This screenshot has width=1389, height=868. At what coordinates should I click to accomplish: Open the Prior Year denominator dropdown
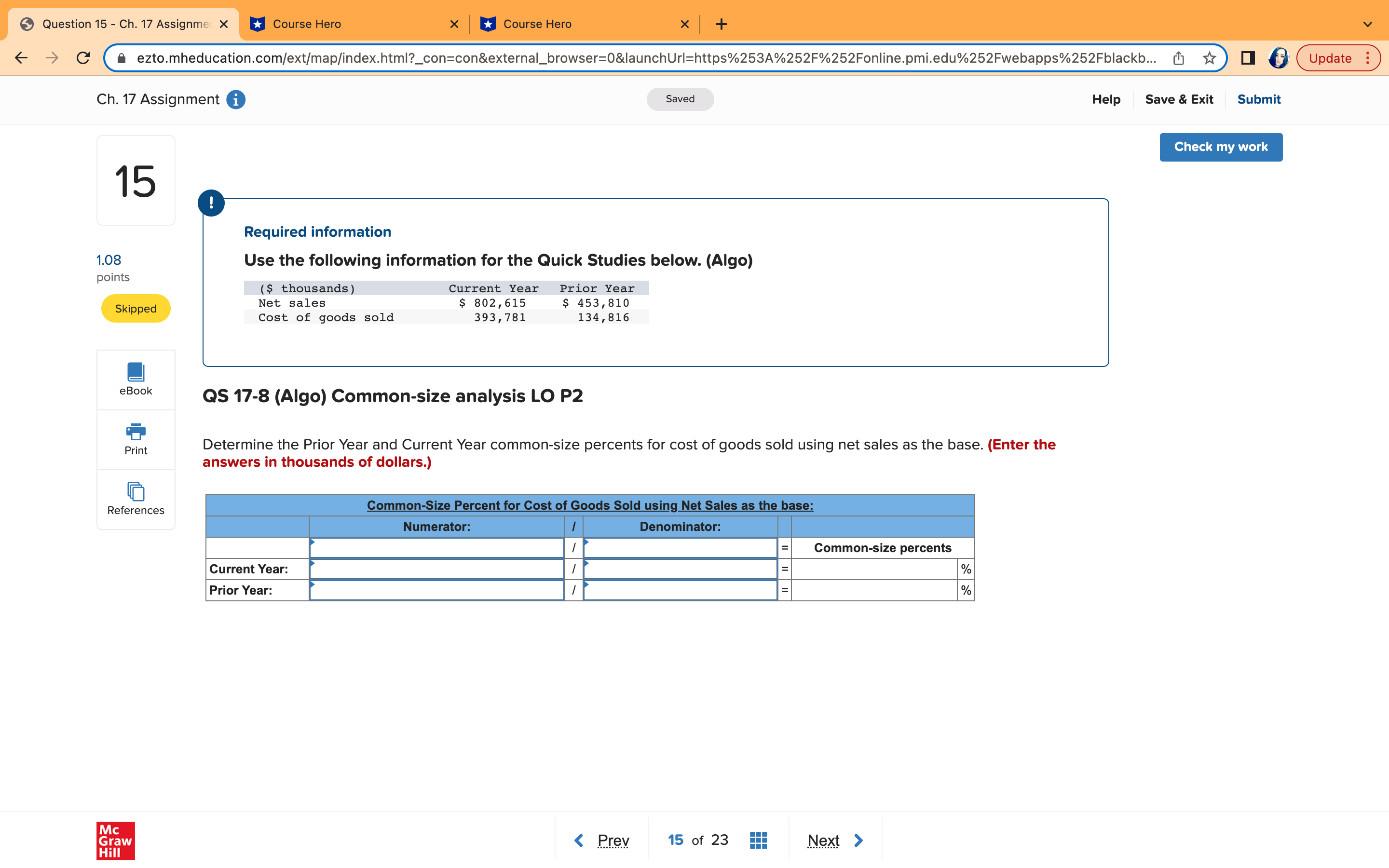click(x=680, y=590)
